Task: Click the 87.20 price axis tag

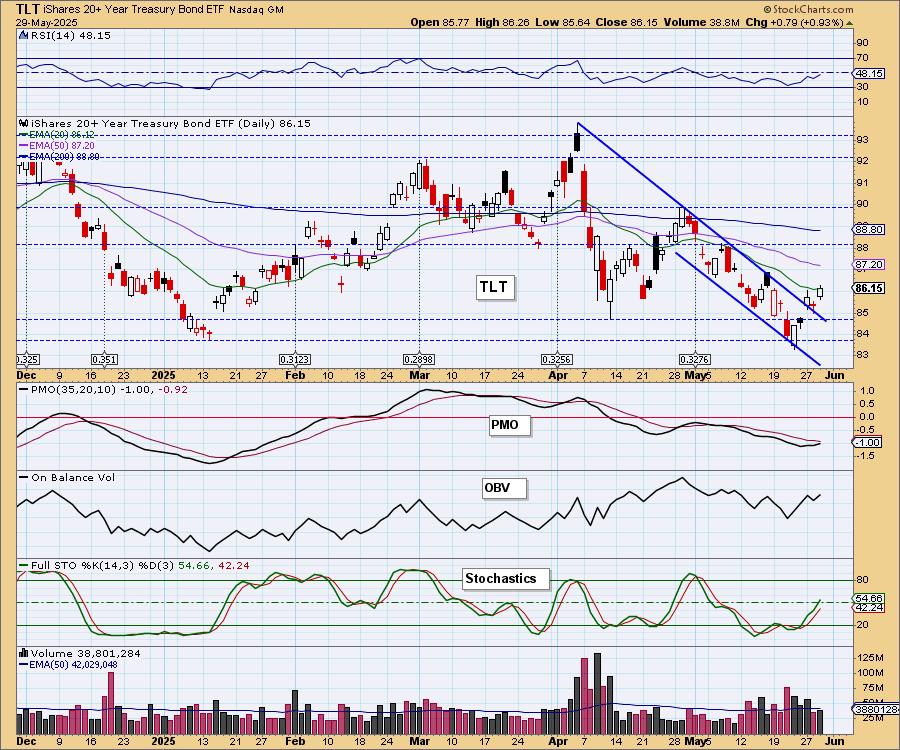Action: tap(868, 265)
